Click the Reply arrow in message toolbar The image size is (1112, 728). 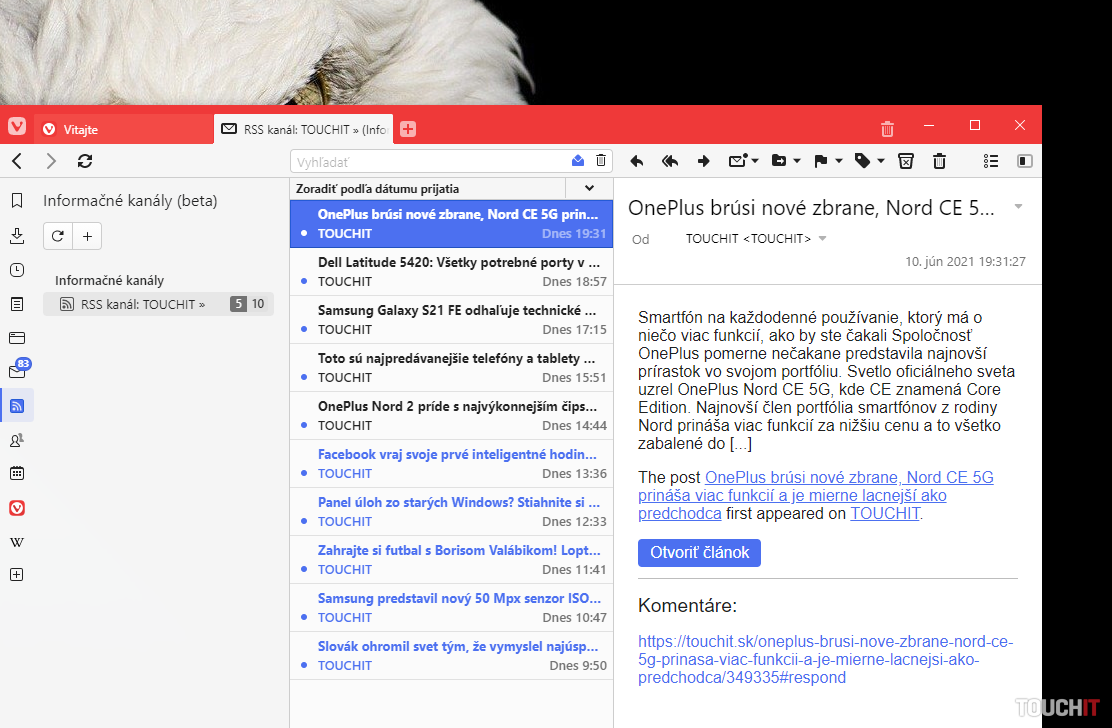(636, 161)
